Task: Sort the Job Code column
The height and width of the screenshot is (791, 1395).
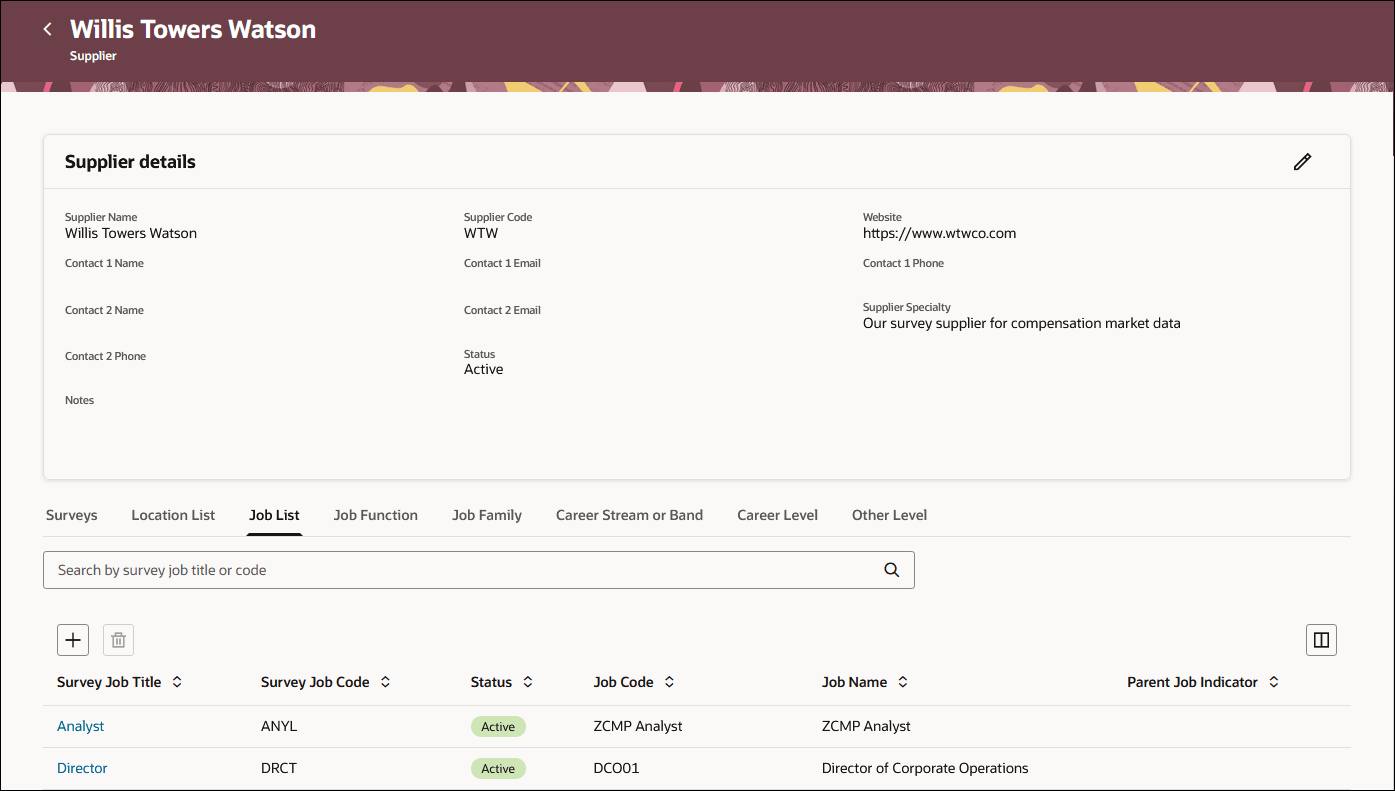Action: (667, 681)
